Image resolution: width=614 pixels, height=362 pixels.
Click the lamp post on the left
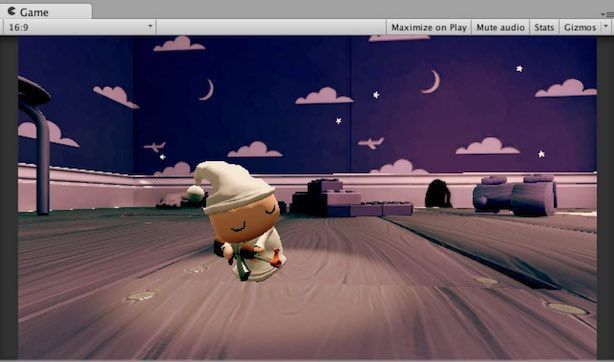[x=34, y=145]
